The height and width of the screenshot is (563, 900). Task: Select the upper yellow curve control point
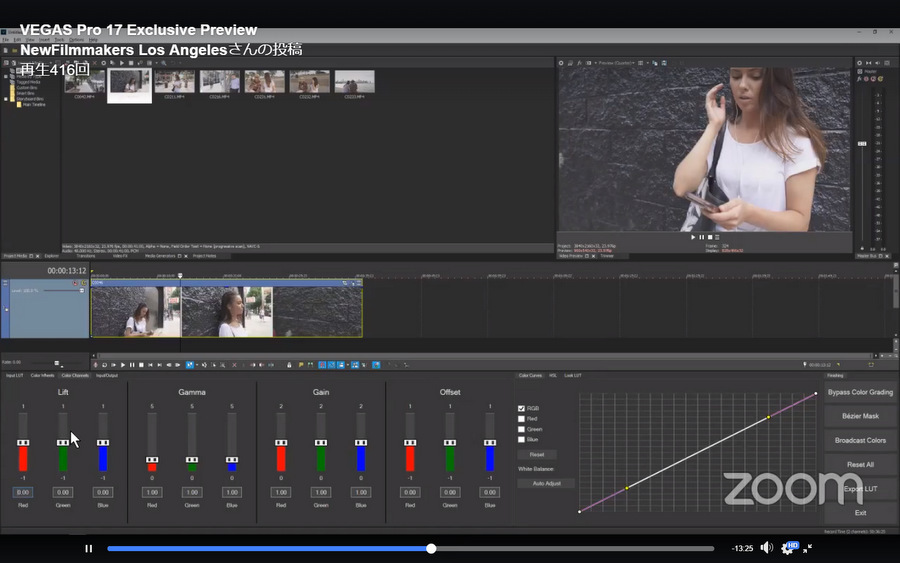coord(769,417)
